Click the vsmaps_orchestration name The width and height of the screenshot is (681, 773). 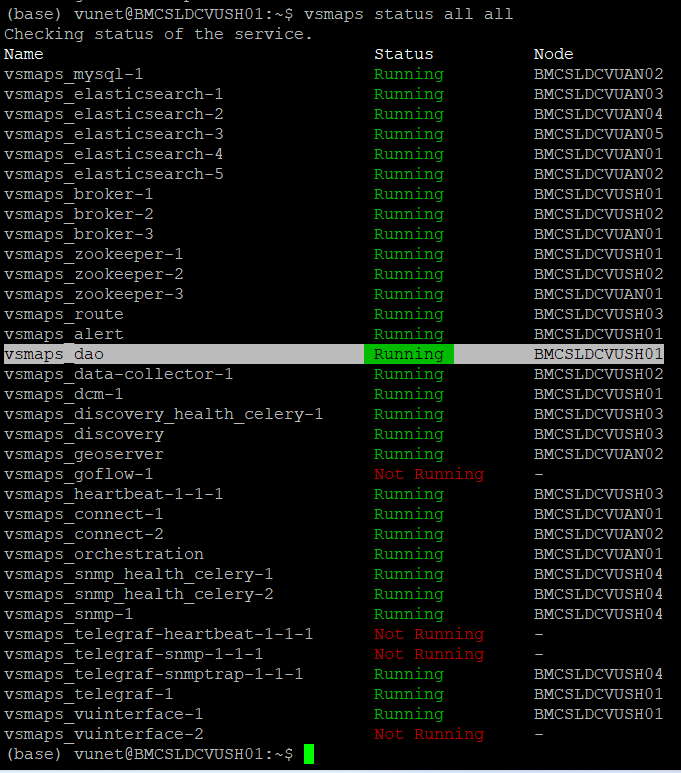coord(104,554)
